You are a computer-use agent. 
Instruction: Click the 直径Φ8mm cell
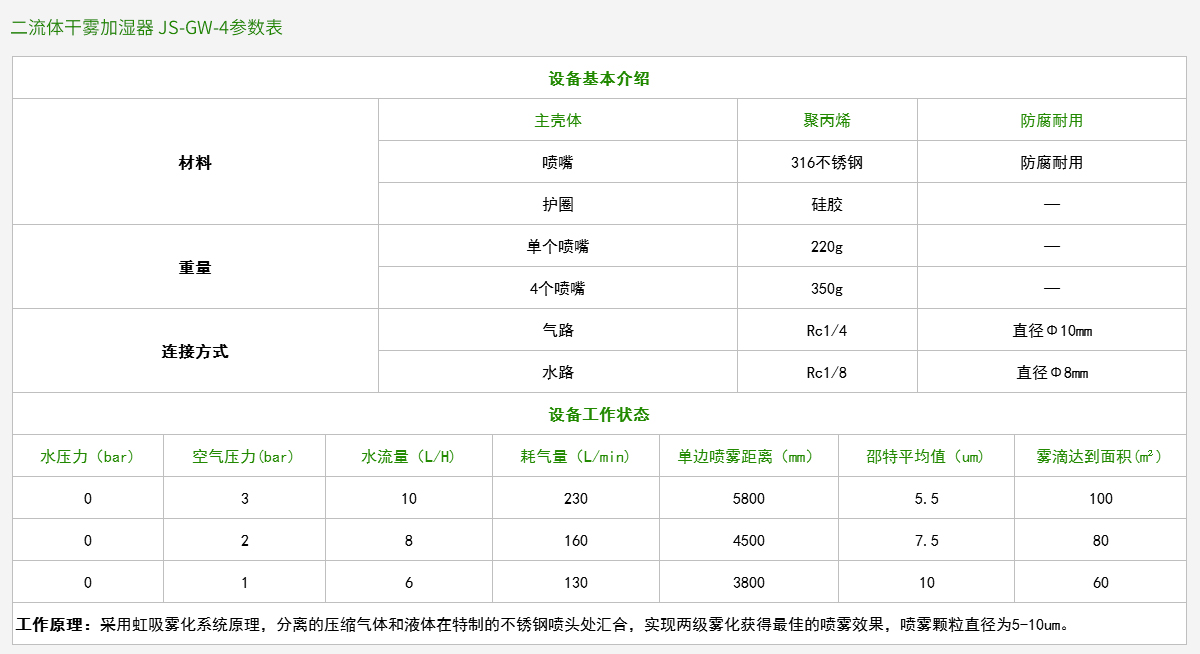pyautogui.click(x=1052, y=372)
